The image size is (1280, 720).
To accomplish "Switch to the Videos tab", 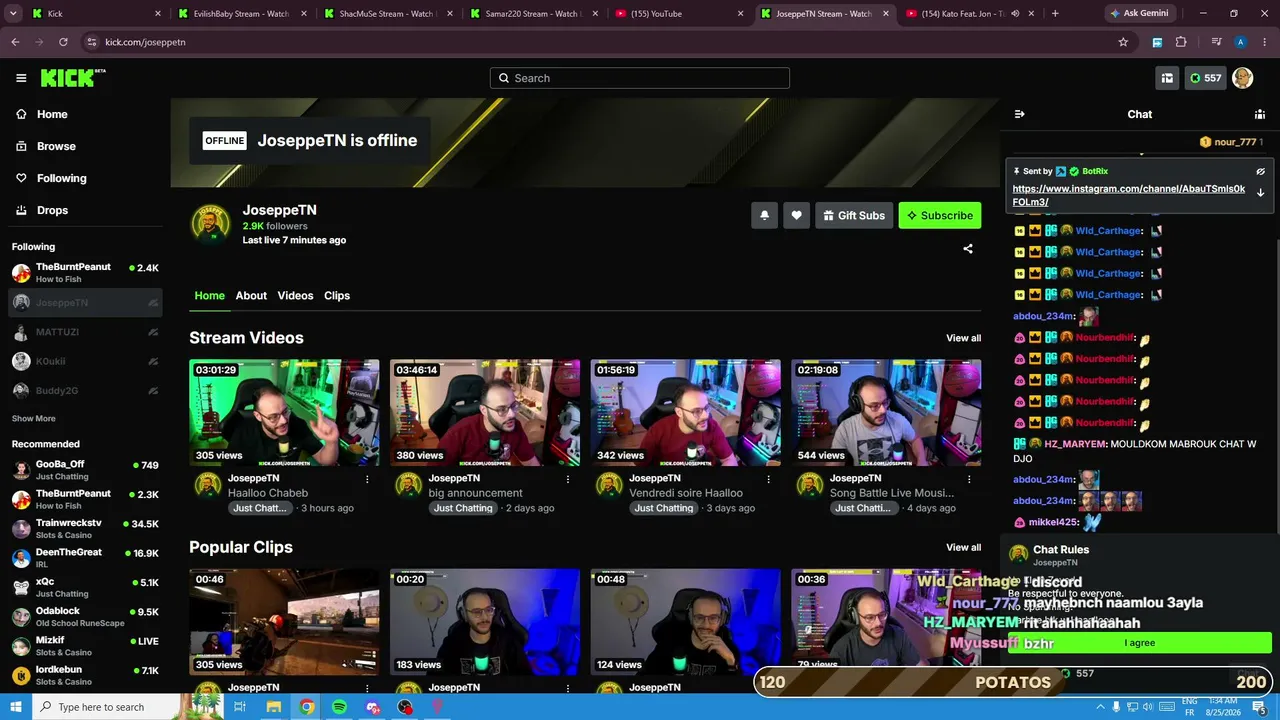I will click(x=295, y=296).
